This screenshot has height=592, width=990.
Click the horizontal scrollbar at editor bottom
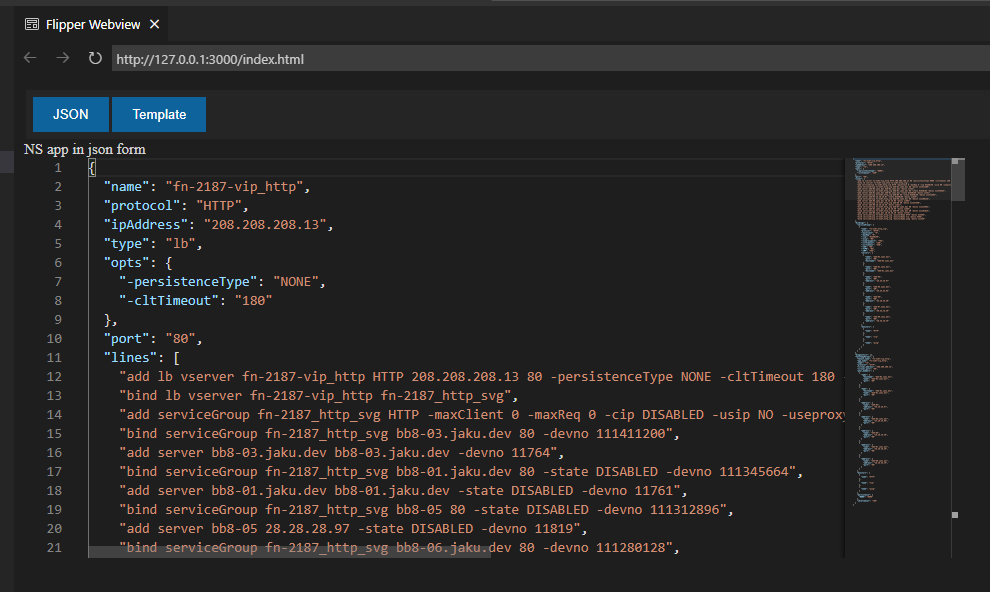coord(289,552)
